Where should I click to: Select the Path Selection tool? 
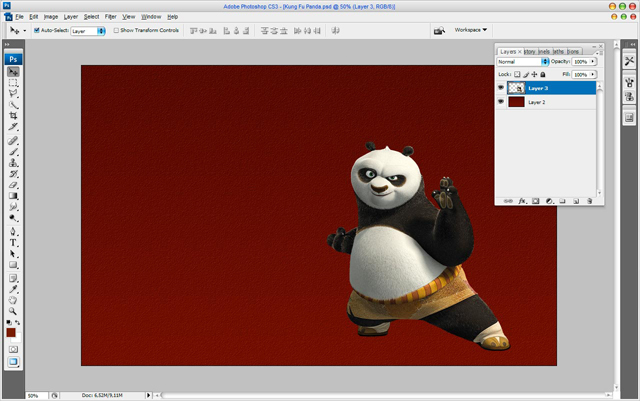(13, 254)
